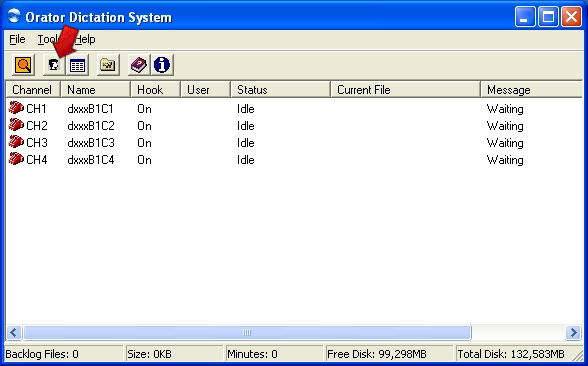This screenshot has height=366, width=588.
Task: Click the Status column header
Action: point(280,90)
